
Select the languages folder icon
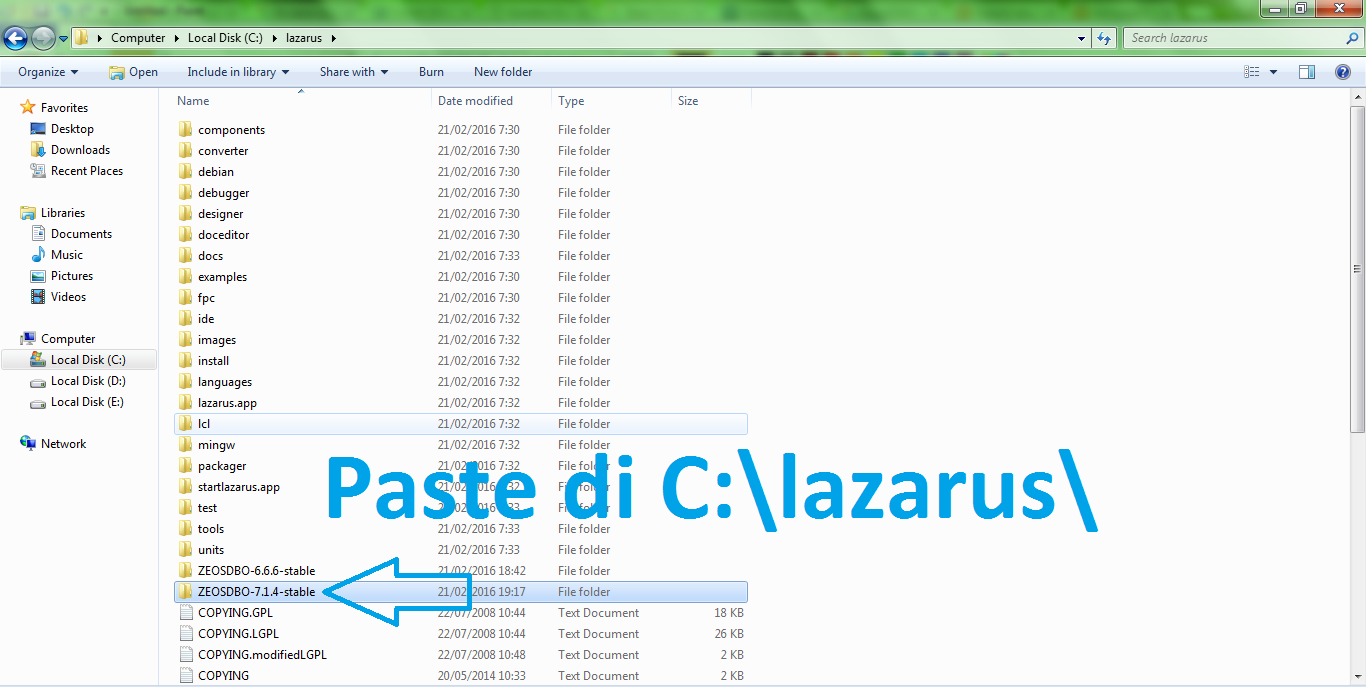[185, 381]
